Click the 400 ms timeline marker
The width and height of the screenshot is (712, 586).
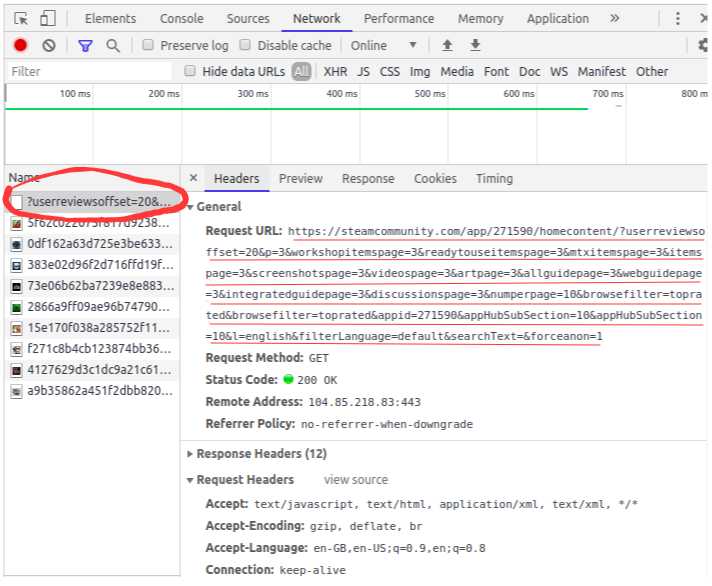(341, 94)
